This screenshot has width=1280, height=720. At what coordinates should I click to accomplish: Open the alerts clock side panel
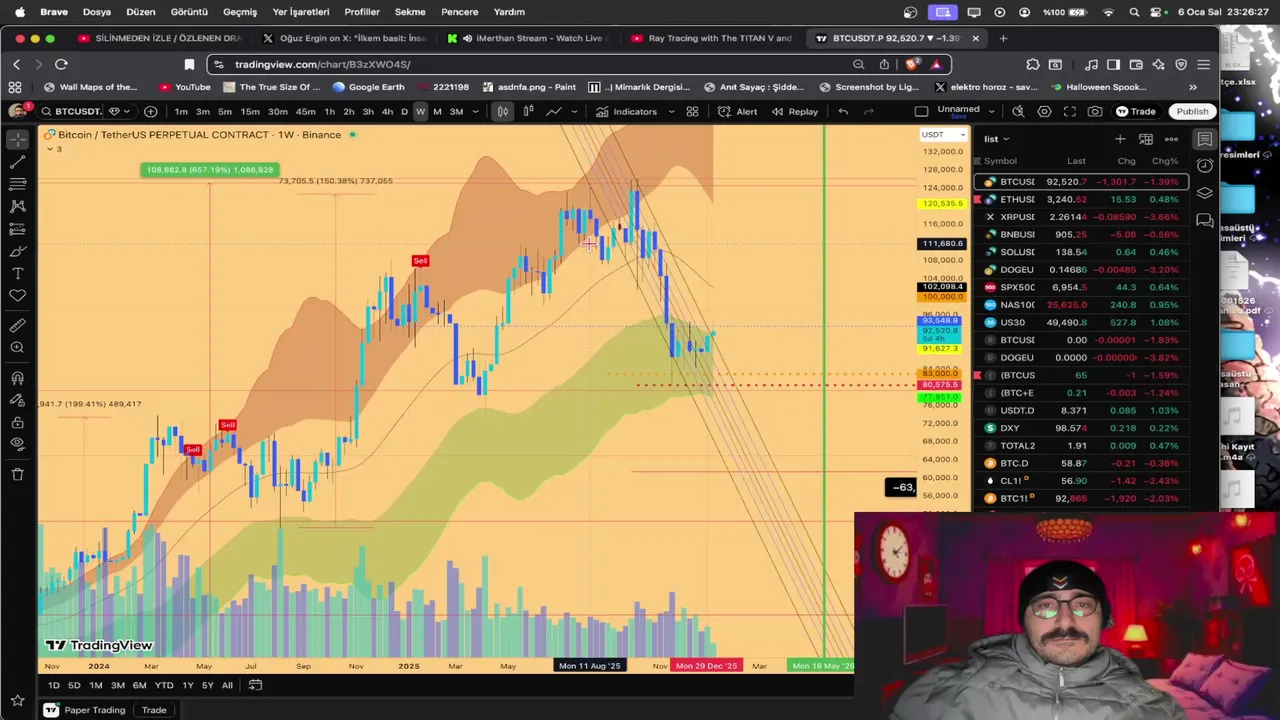pos(1205,165)
